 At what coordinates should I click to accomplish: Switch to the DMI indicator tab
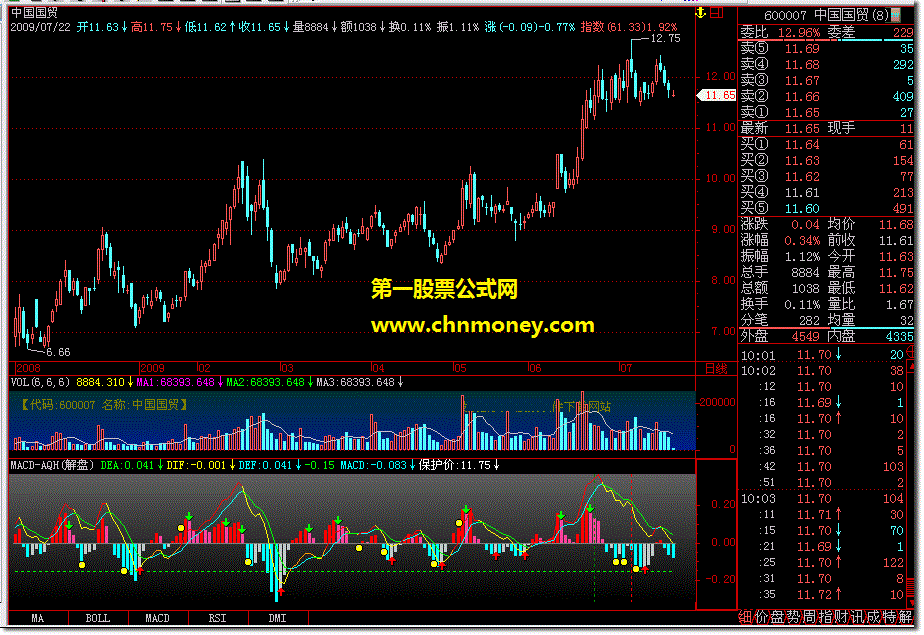click(x=278, y=618)
